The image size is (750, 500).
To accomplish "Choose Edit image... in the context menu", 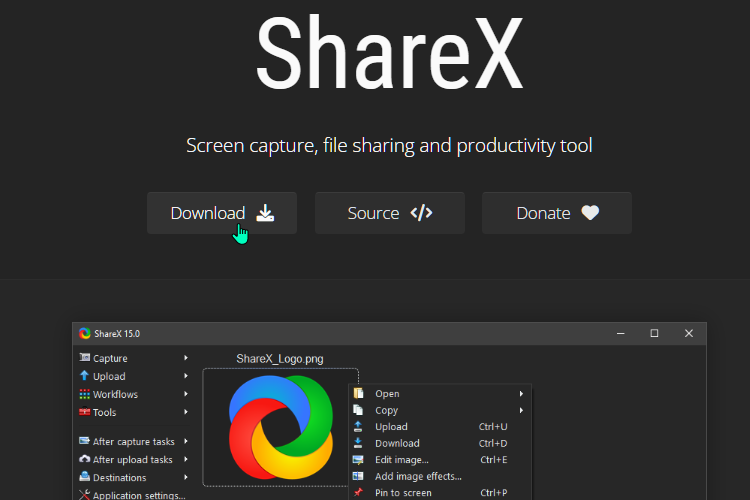I will [x=440, y=460].
